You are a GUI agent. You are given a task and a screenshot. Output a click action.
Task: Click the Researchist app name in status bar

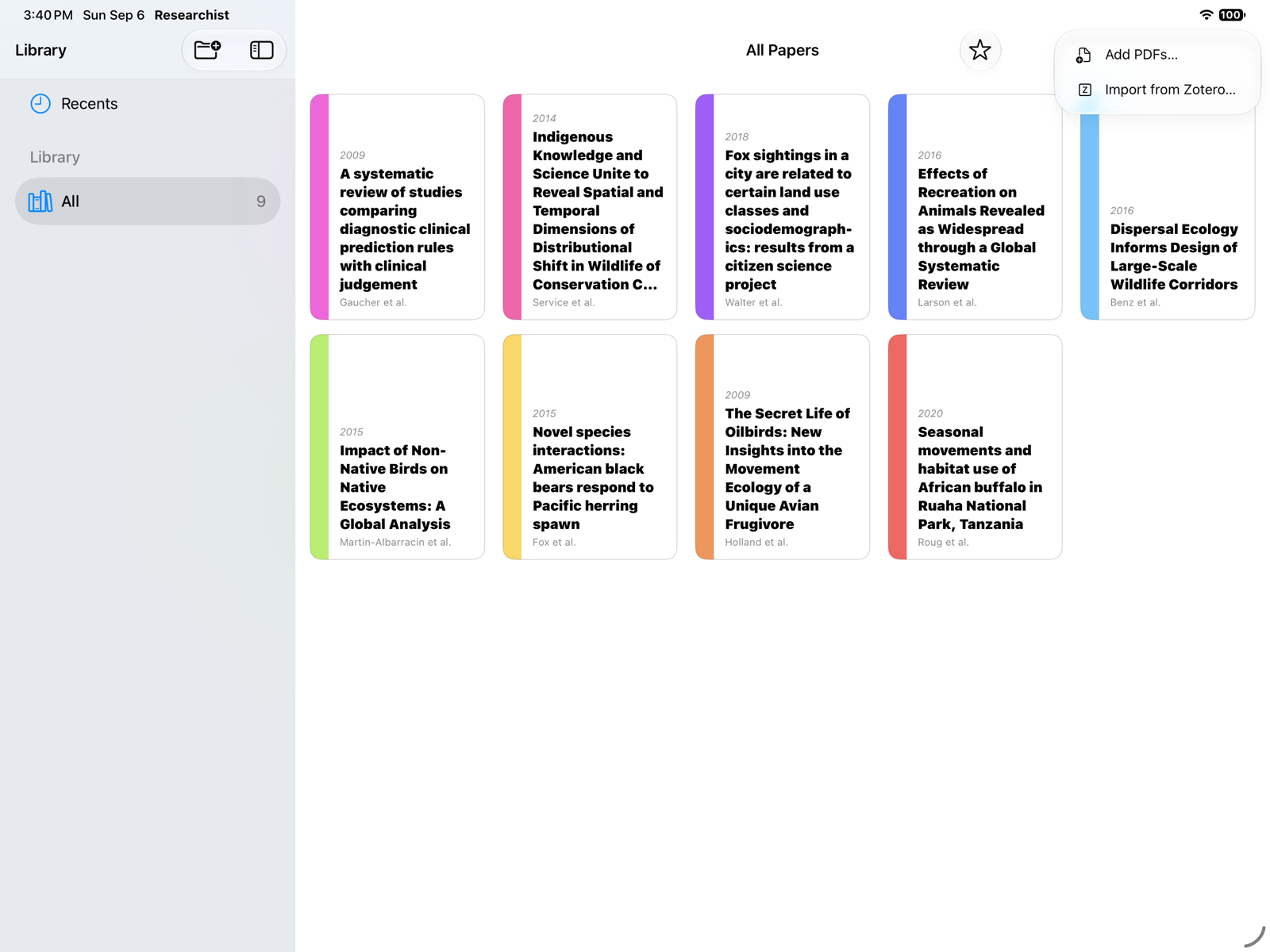(x=191, y=15)
